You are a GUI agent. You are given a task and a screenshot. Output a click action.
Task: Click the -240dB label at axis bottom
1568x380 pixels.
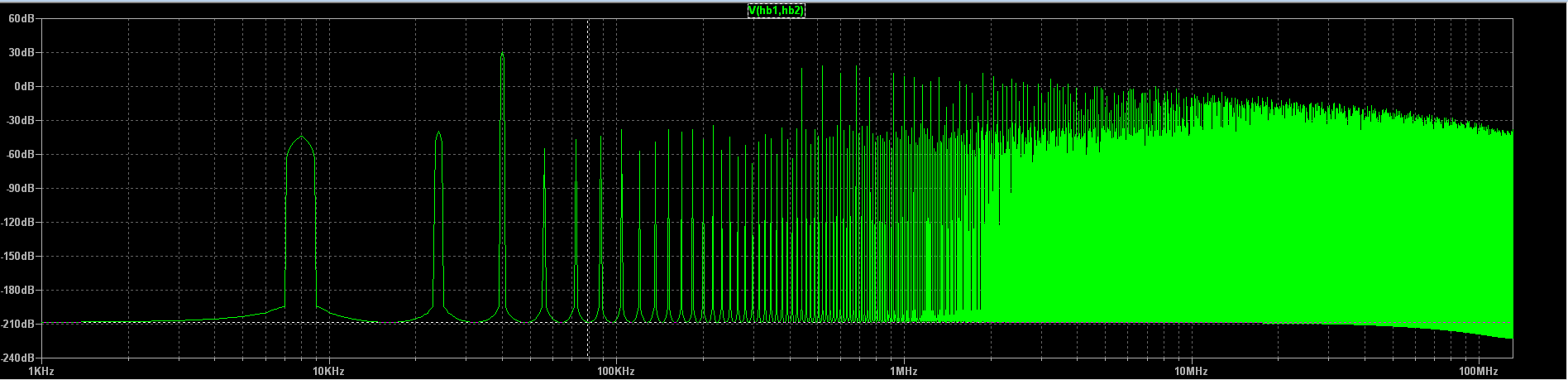pyautogui.click(x=18, y=358)
